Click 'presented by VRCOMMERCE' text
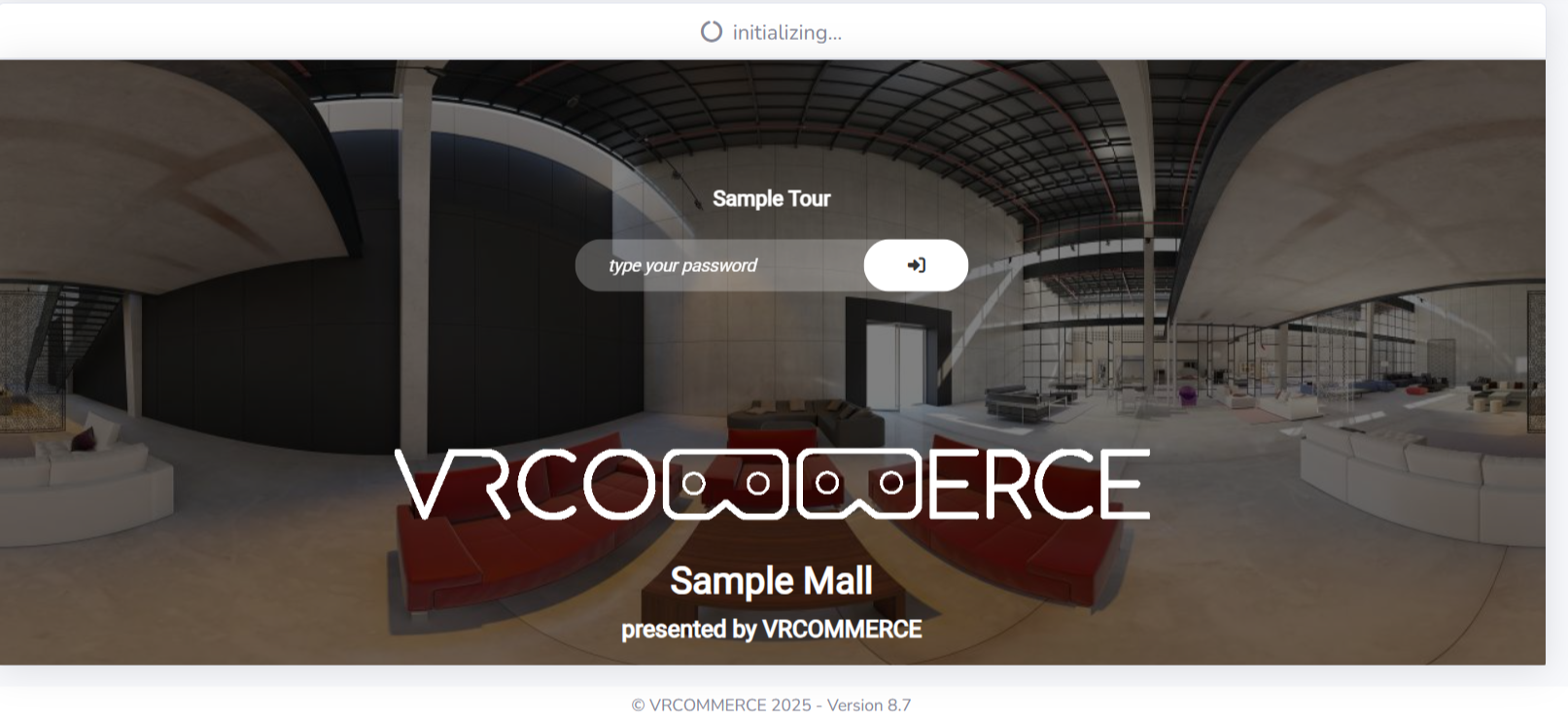 click(x=771, y=630)
